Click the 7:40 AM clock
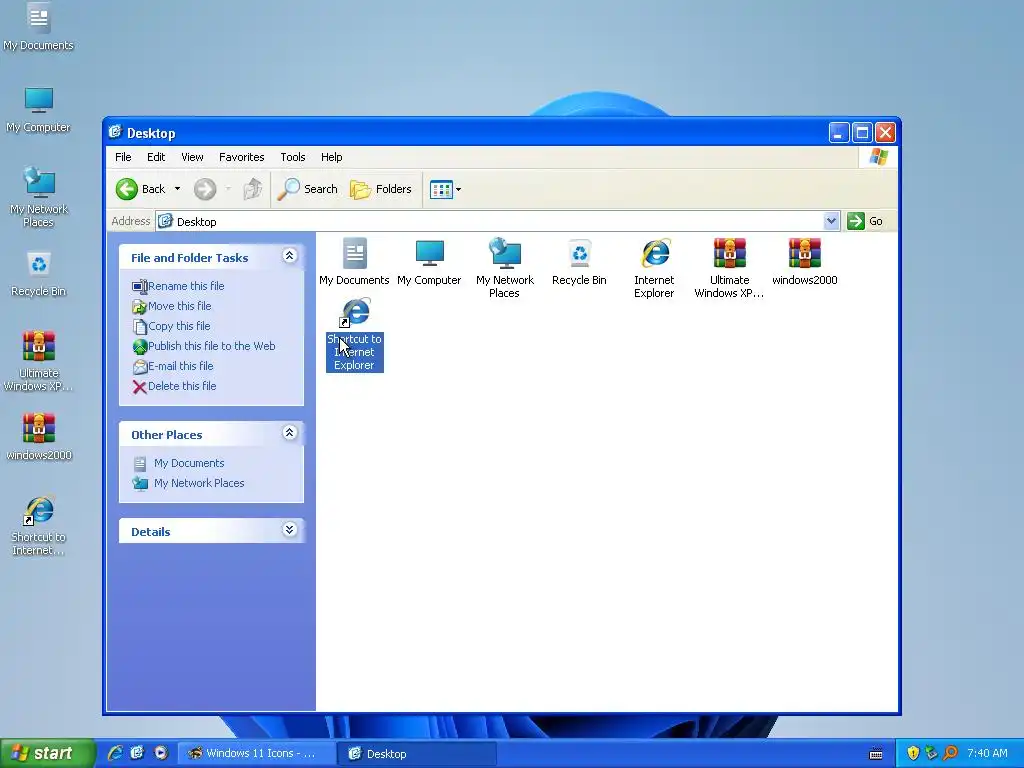Screen dimensions: 1024x768 tap(987, 754)
